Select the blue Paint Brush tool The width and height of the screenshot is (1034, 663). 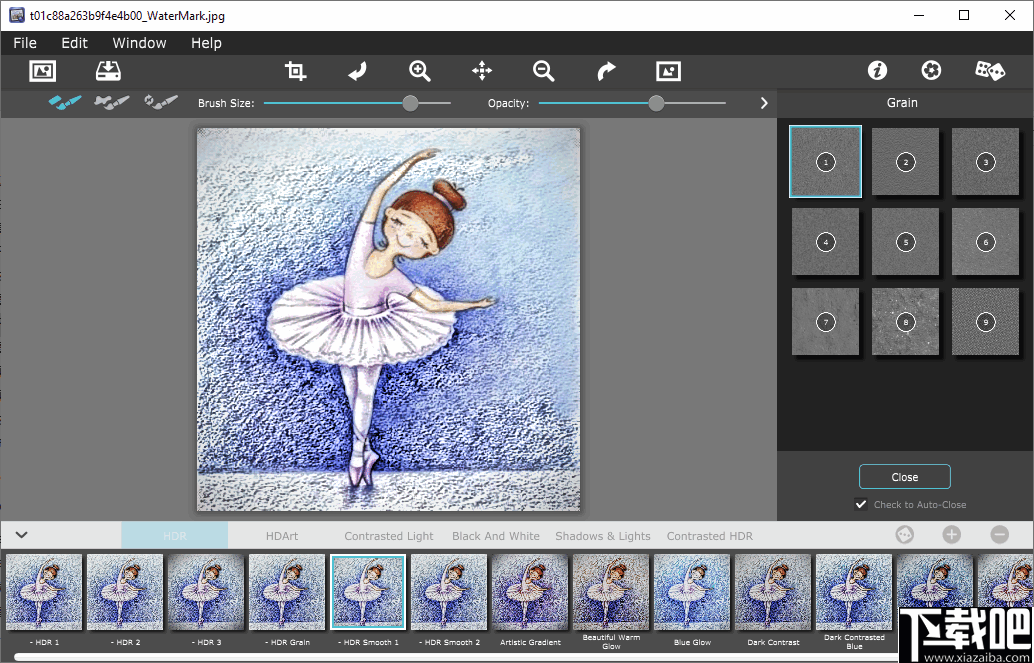(65, 101)
